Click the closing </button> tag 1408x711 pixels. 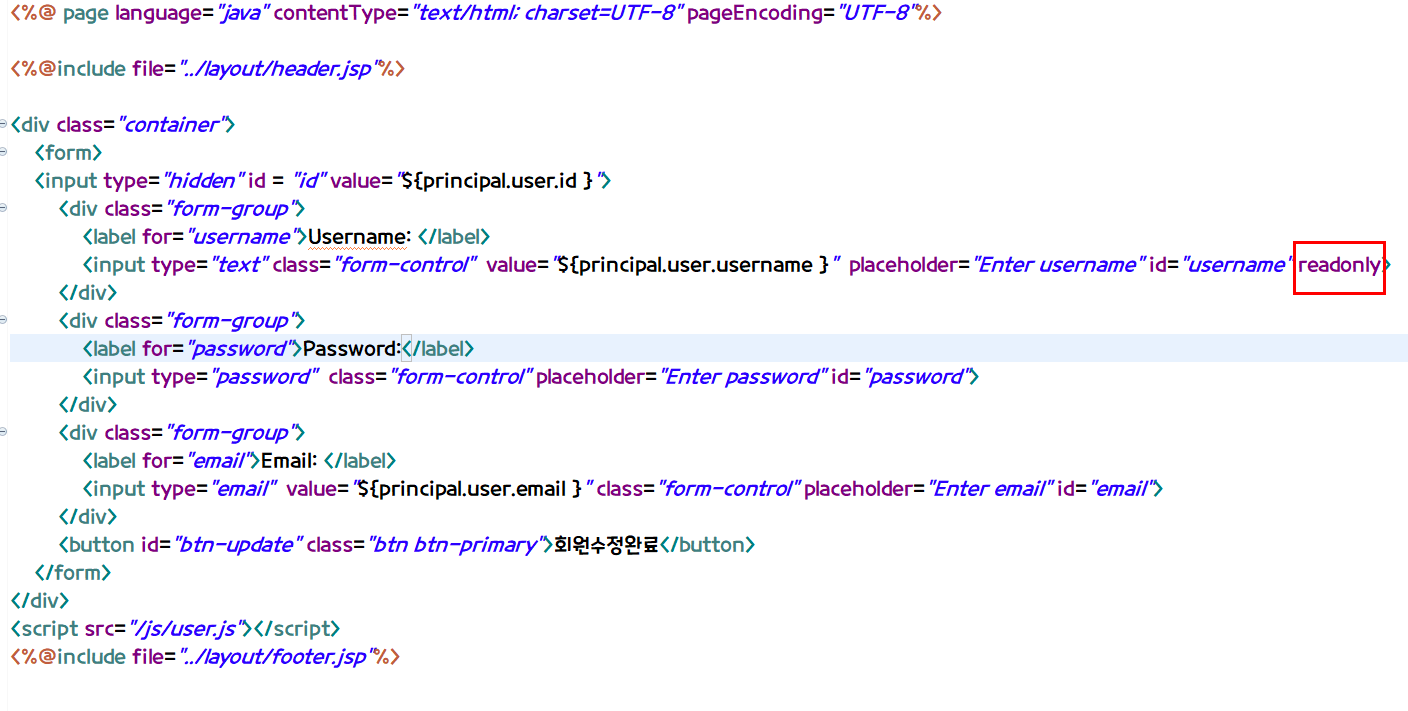(708, 545)
